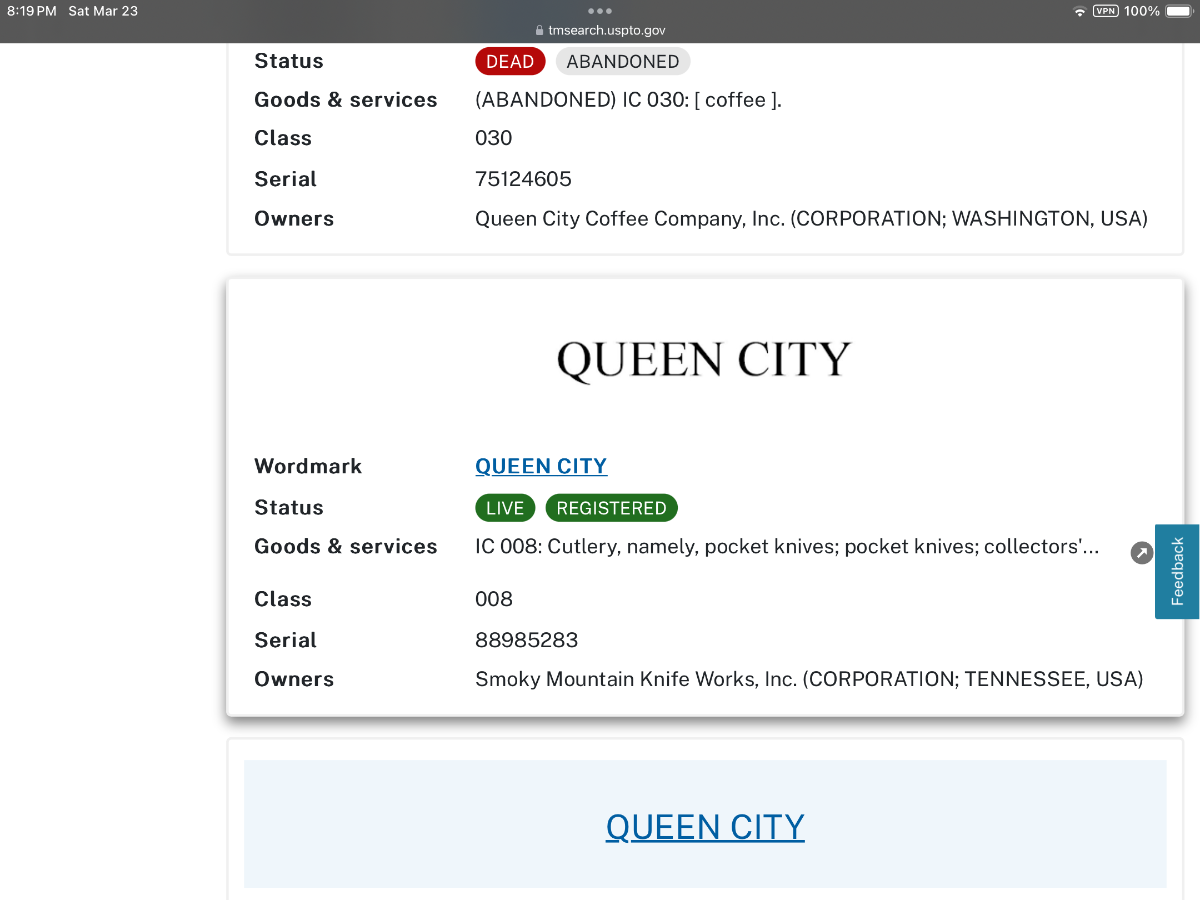Screen dimensions: 1200x900
Task: Tap the battery icon in status bar
Action: click(1179, 11)
